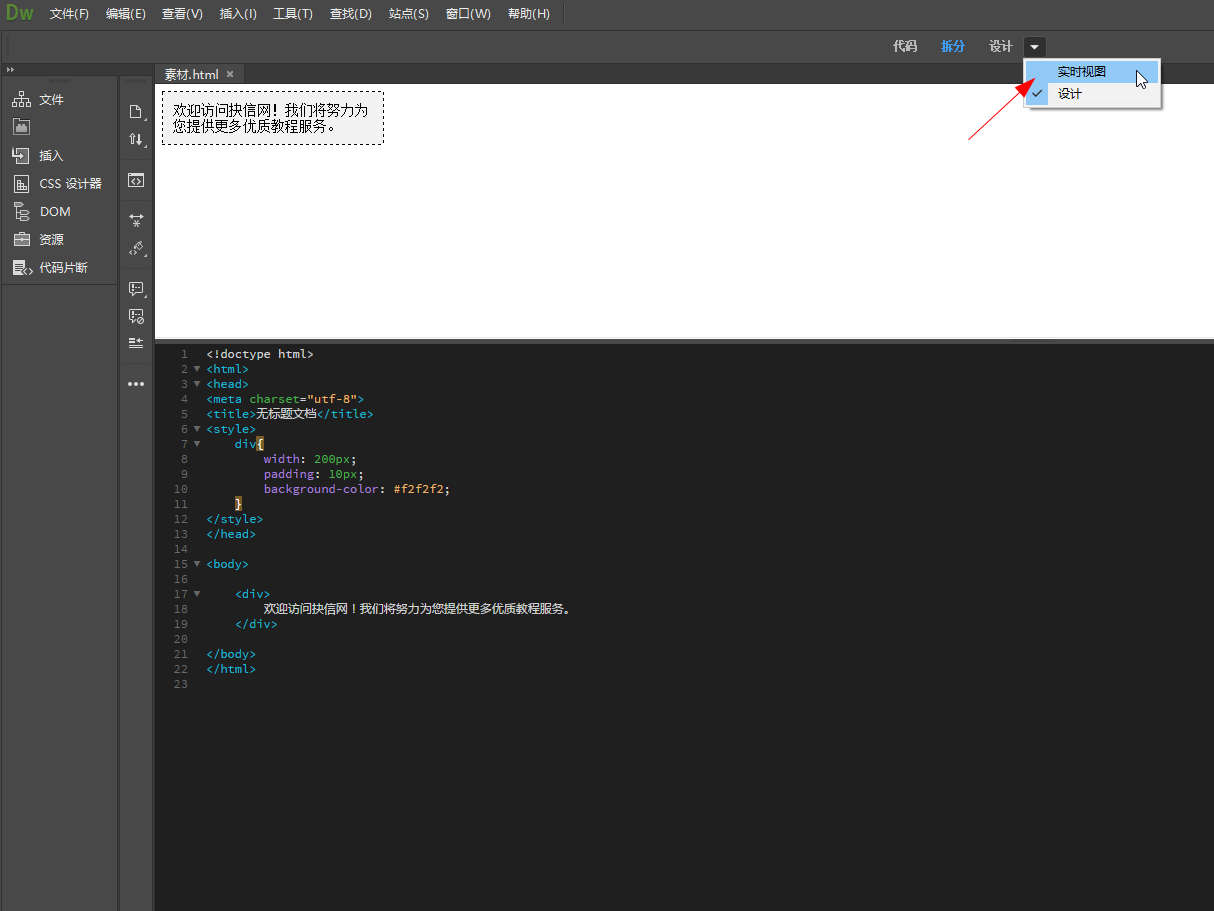Open the 工具(T) menu
The image size is (1214, 911).
(x=293, y=14)
